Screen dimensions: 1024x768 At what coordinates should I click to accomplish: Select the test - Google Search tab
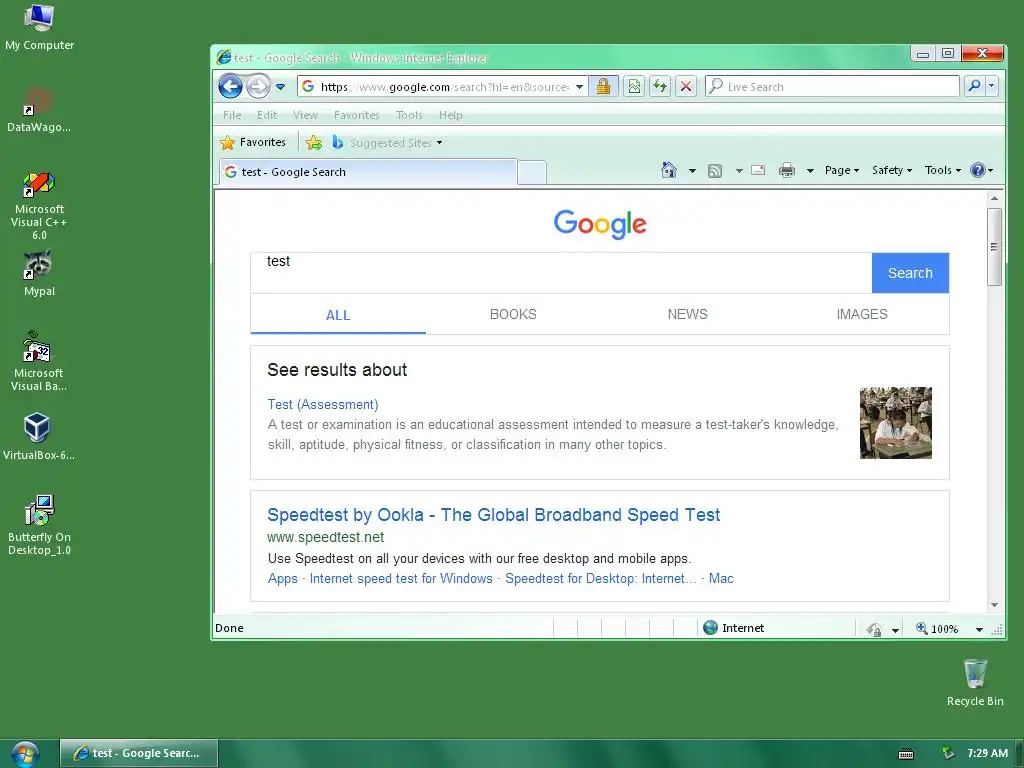click(368, 172)
